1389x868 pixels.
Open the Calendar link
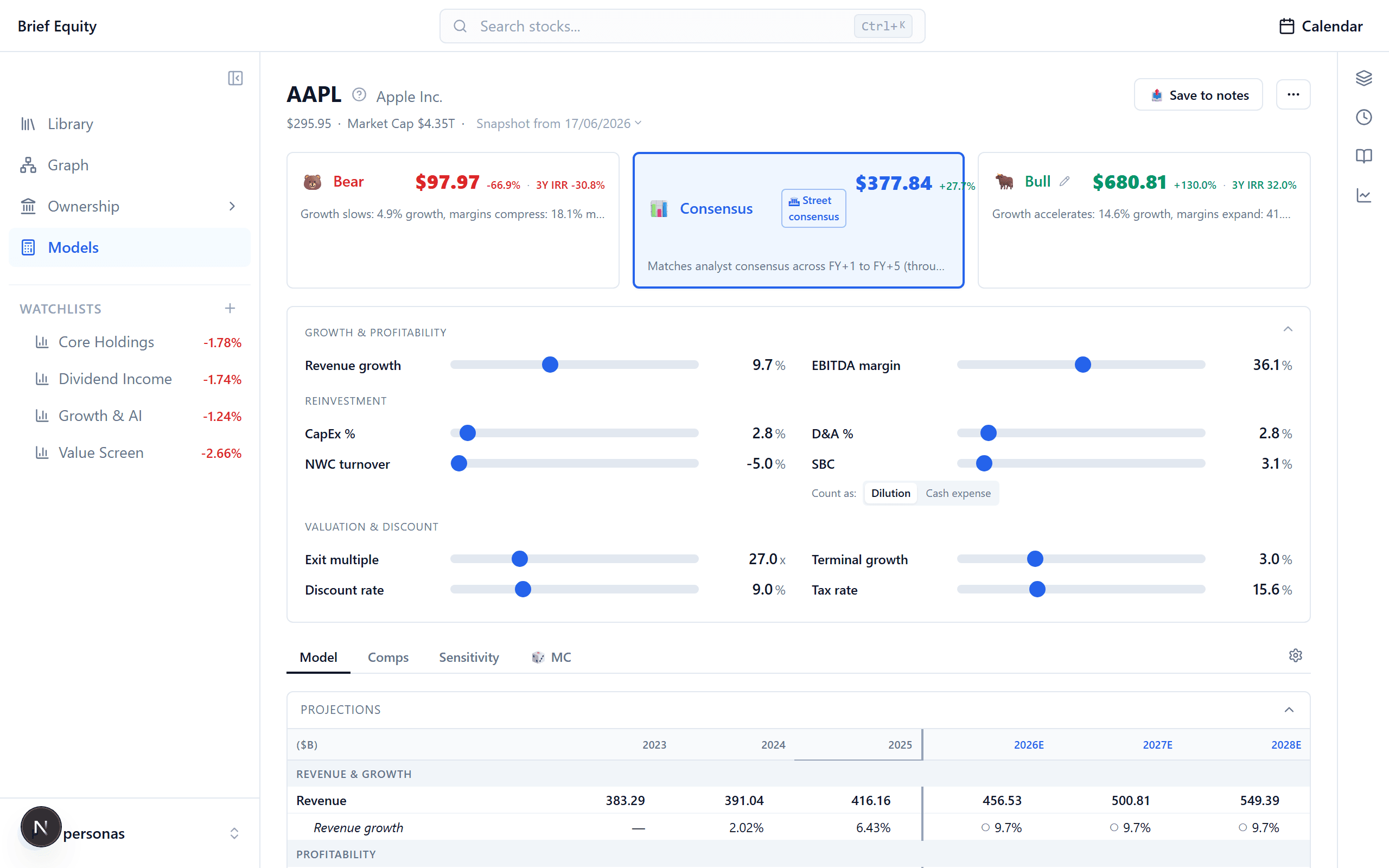pyautogui.click(x=1321, y=27)
